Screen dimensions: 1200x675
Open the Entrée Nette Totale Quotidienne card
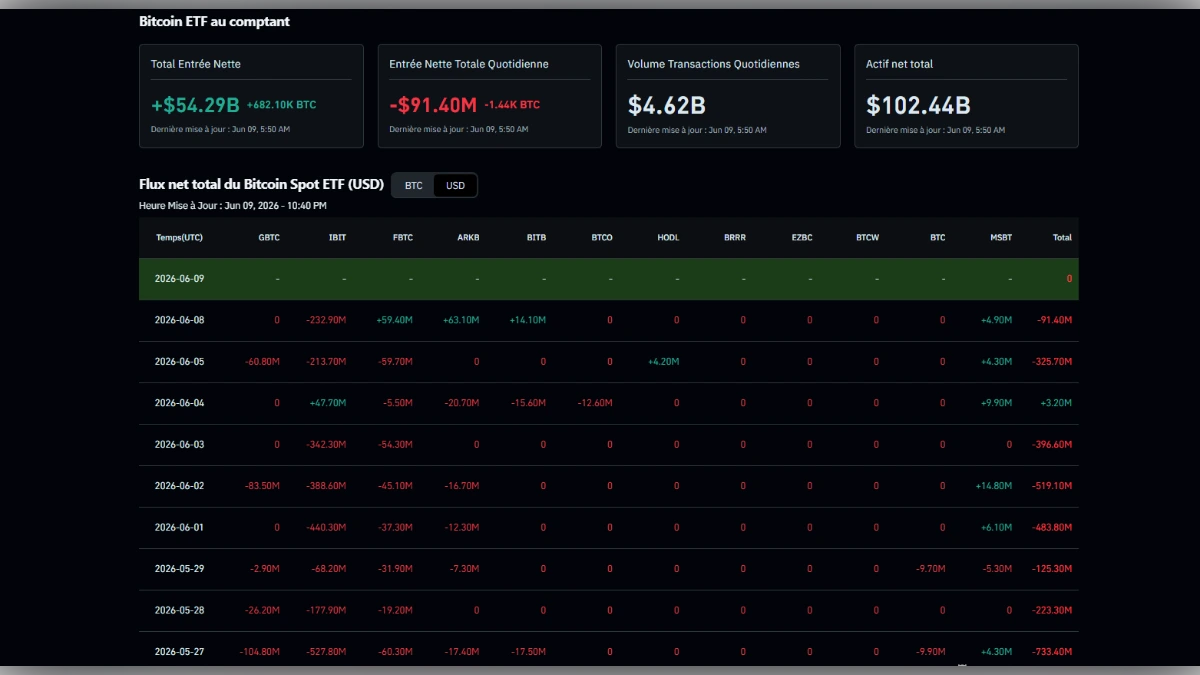489,96
